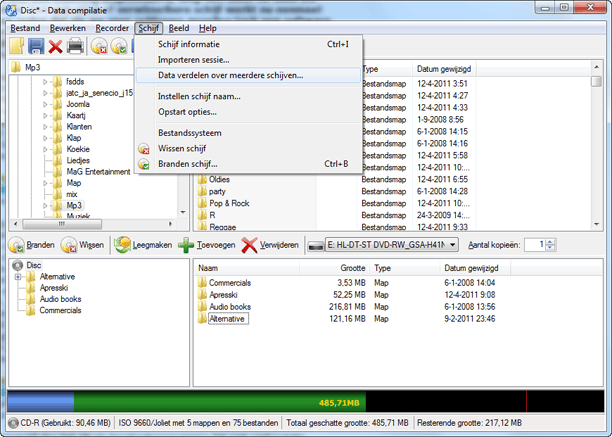Click the printer toolbar icon
The image size is (612, 437).
(75, 46)
